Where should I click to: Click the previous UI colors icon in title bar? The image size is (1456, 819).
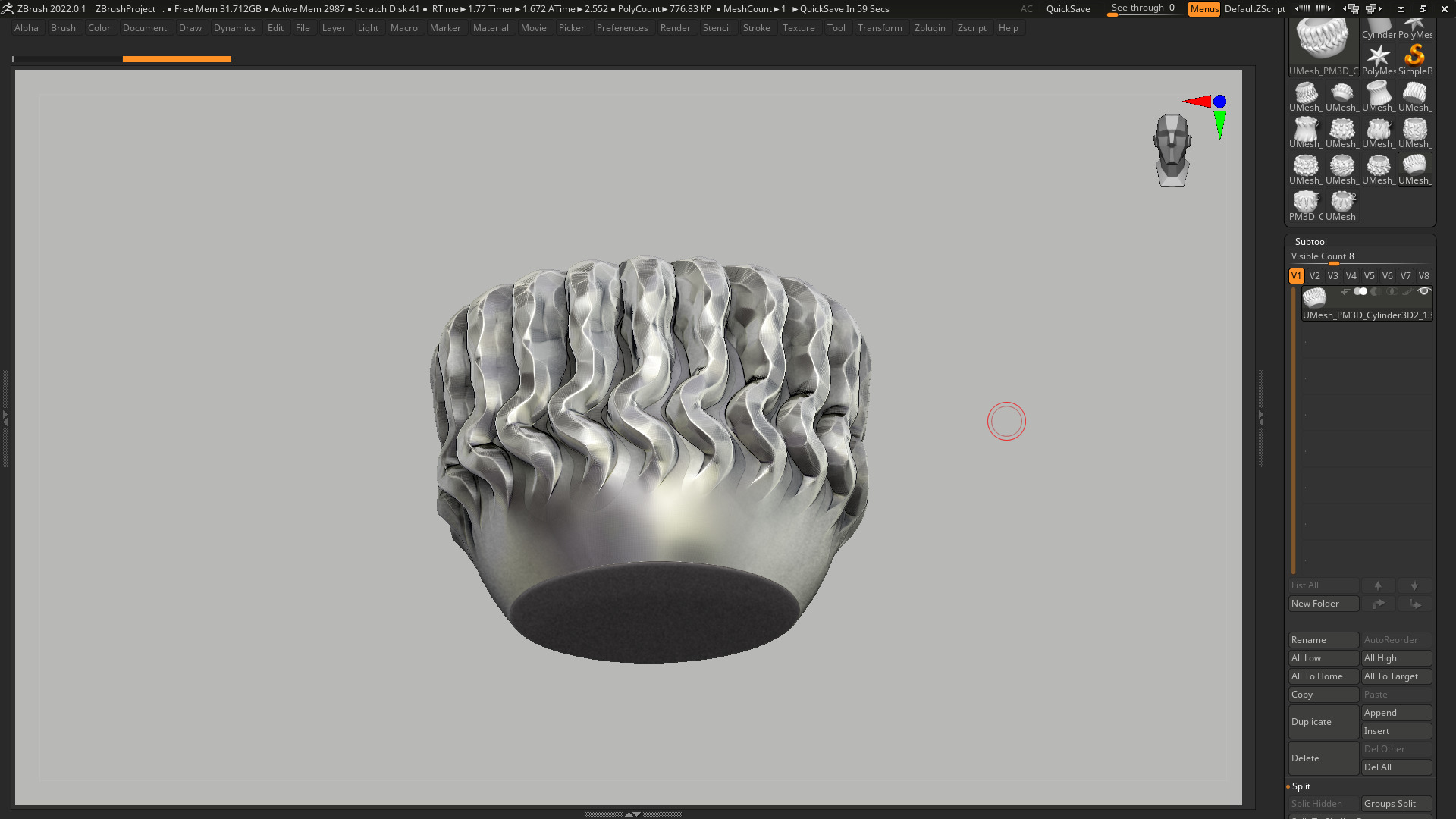[1303, 8]
